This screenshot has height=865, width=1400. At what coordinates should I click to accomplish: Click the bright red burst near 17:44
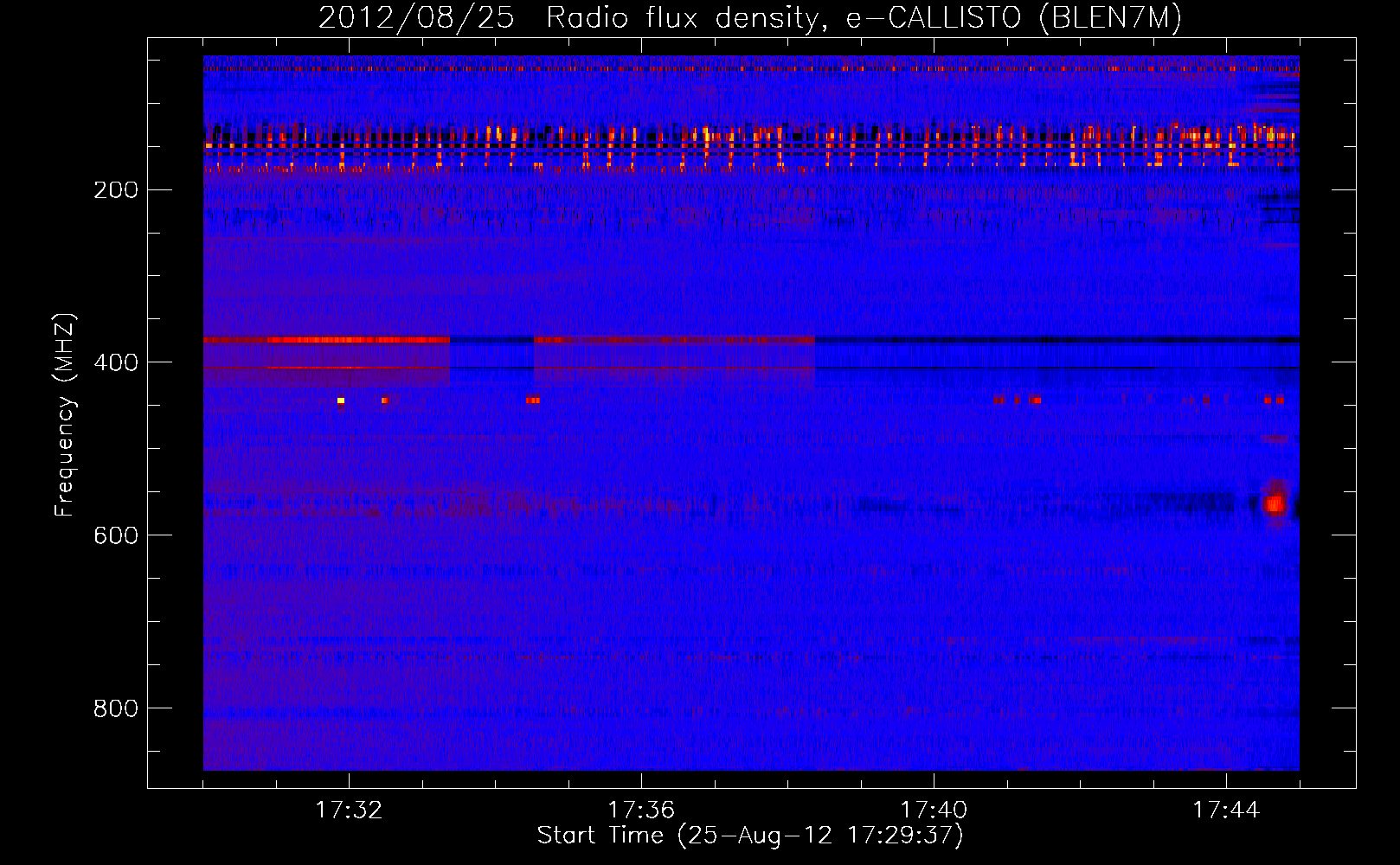coord(1275,503)
